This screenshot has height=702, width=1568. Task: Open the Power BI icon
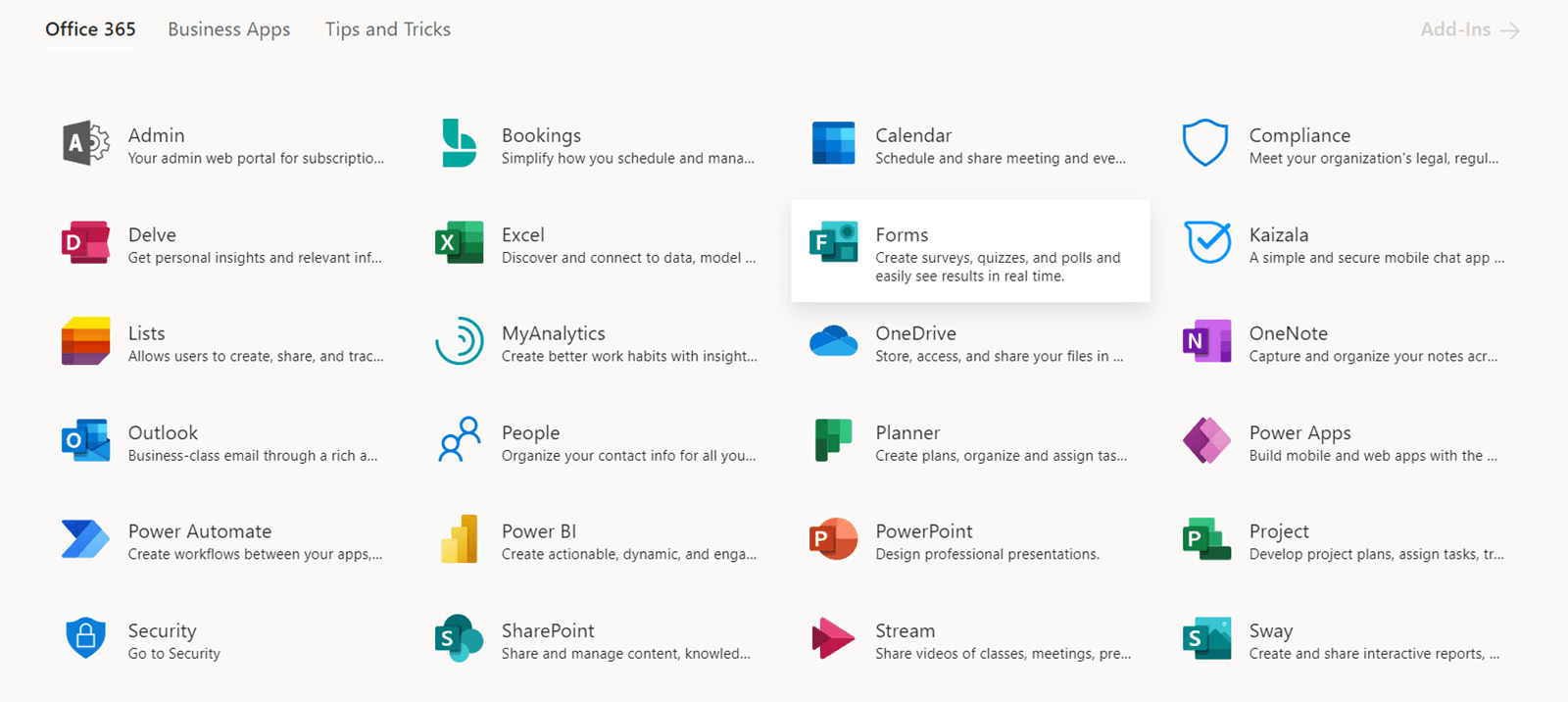pyautogui.click(x=459, y=540)
